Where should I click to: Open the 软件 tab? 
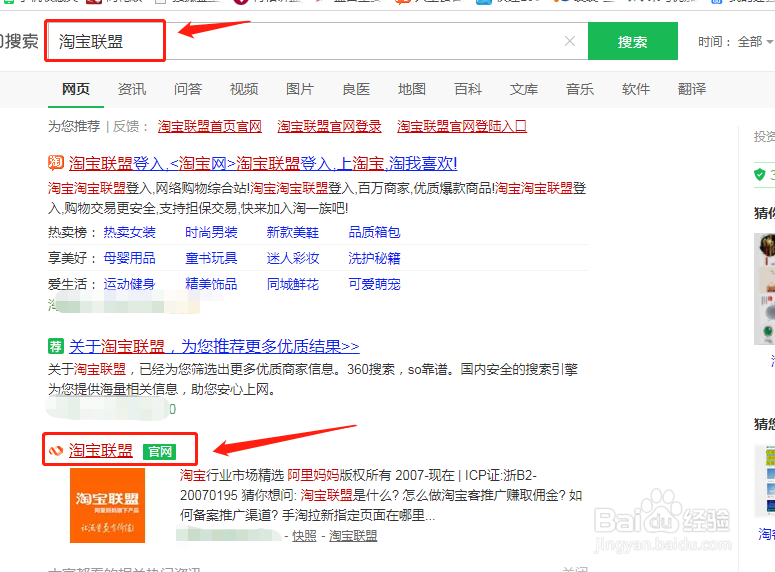tap(636, 89)
